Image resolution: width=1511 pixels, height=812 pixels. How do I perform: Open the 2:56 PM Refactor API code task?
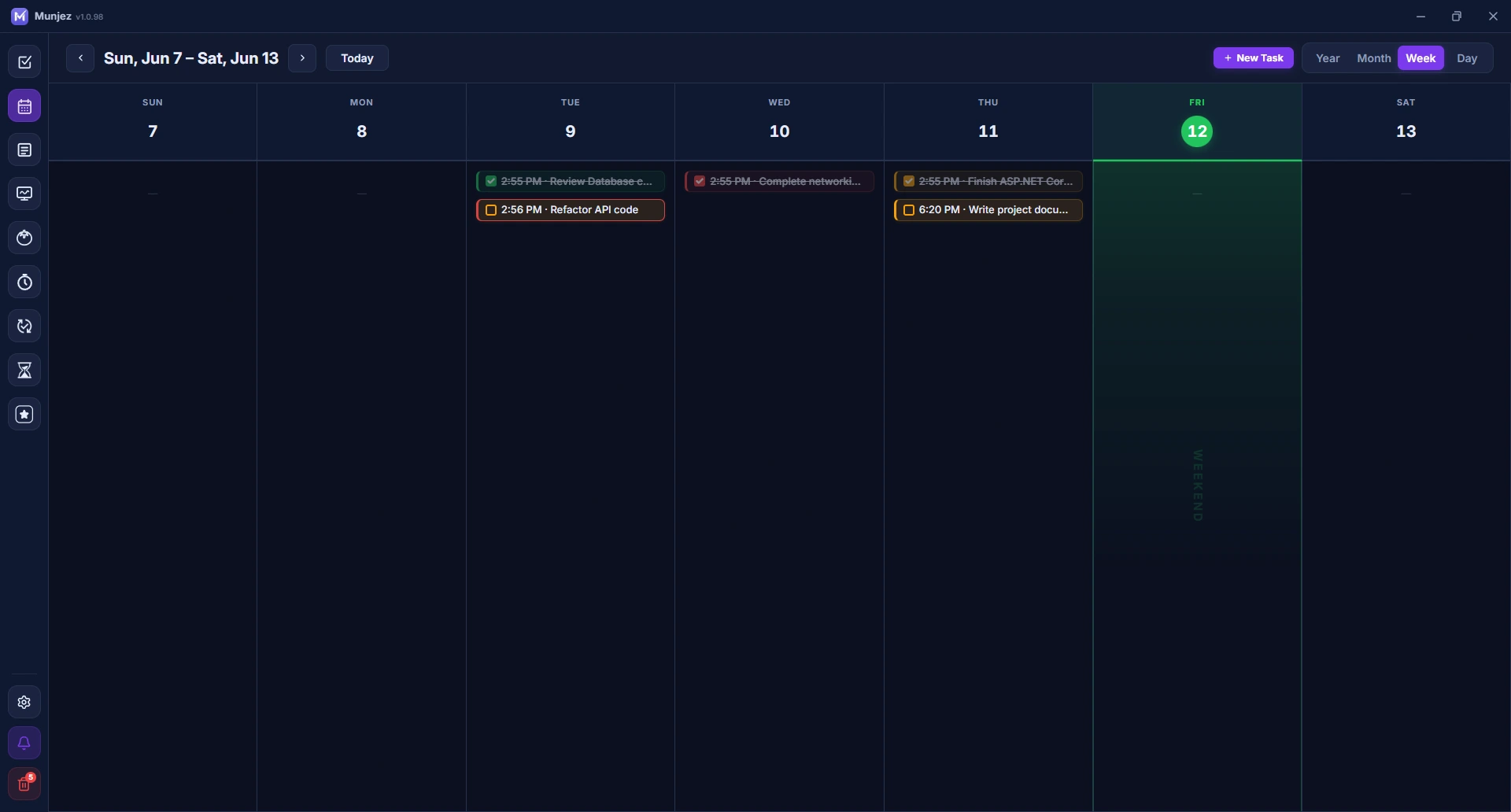571,210
